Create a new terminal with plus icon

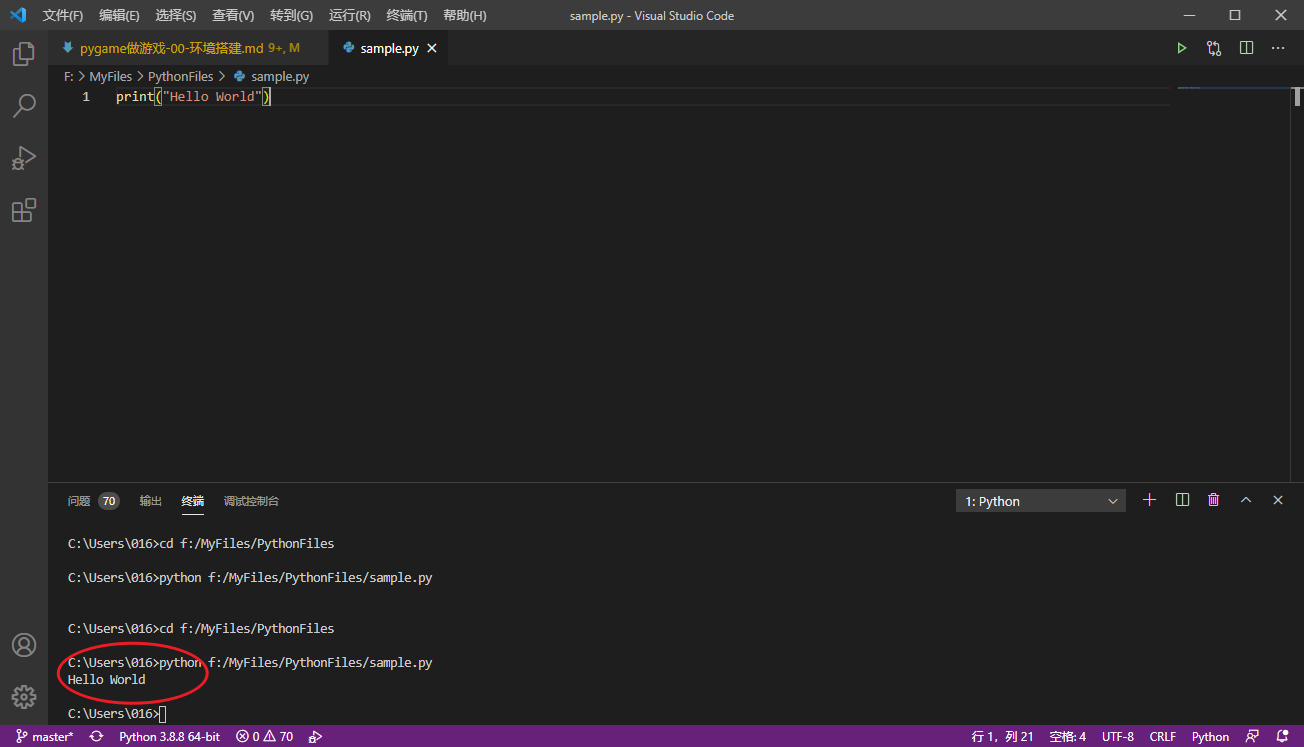pyautogui.click(x=1150, y=500)
